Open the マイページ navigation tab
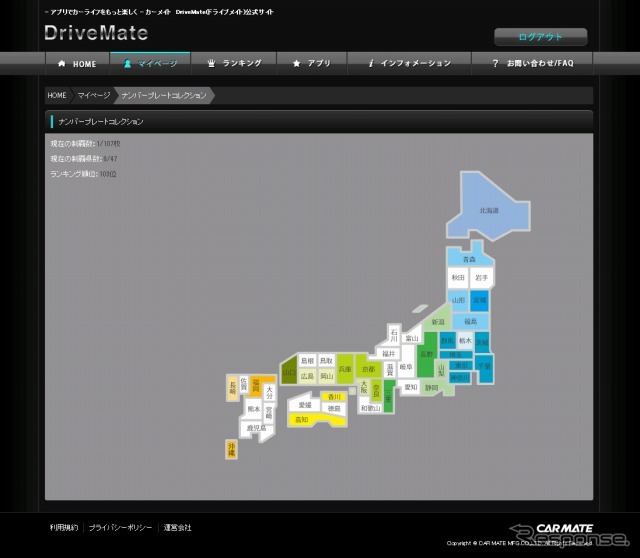This screenshot has height=558, width=640. tap(150, 63)
